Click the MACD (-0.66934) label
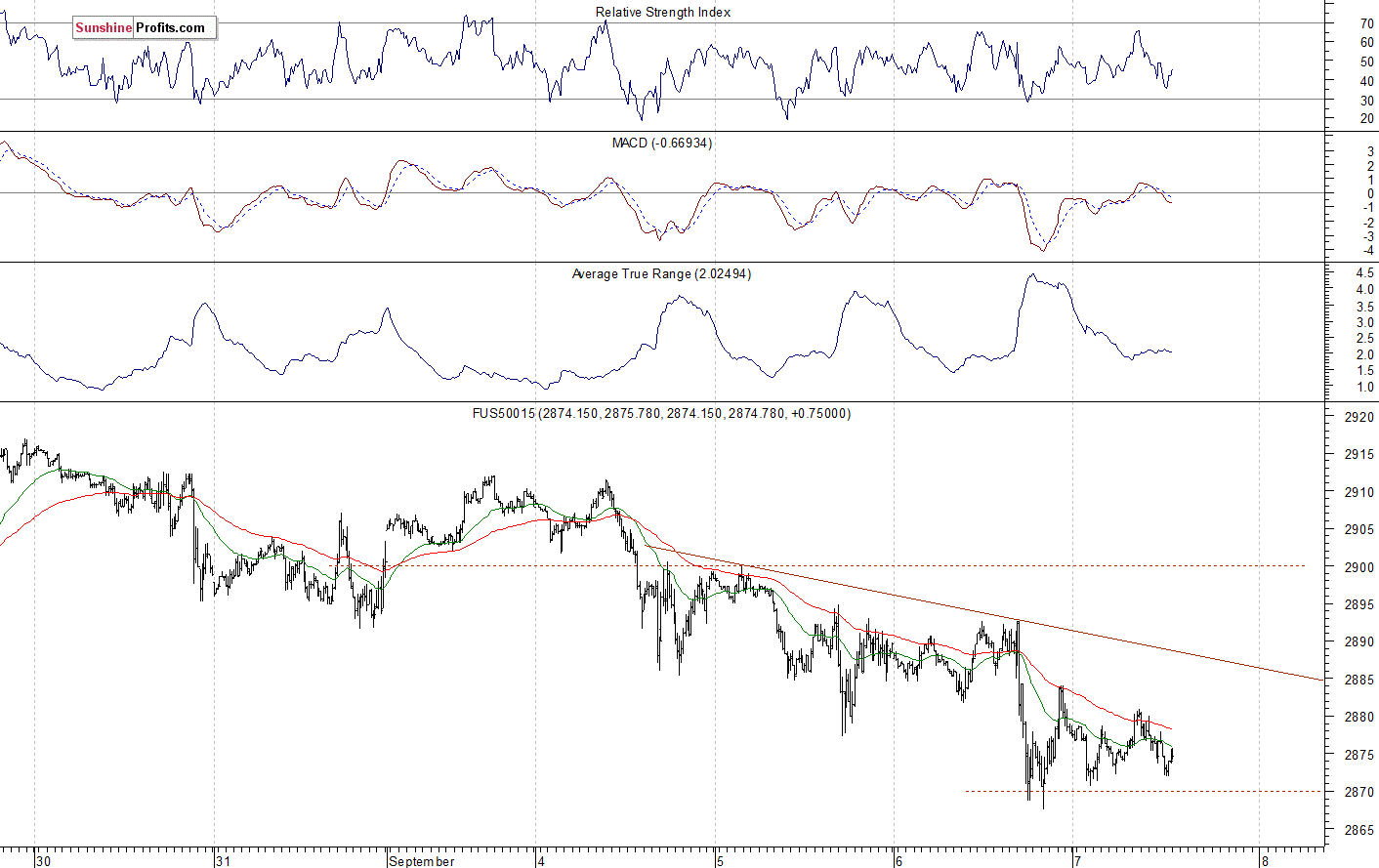The image size is (1379, 868). (x=662, y=143)
